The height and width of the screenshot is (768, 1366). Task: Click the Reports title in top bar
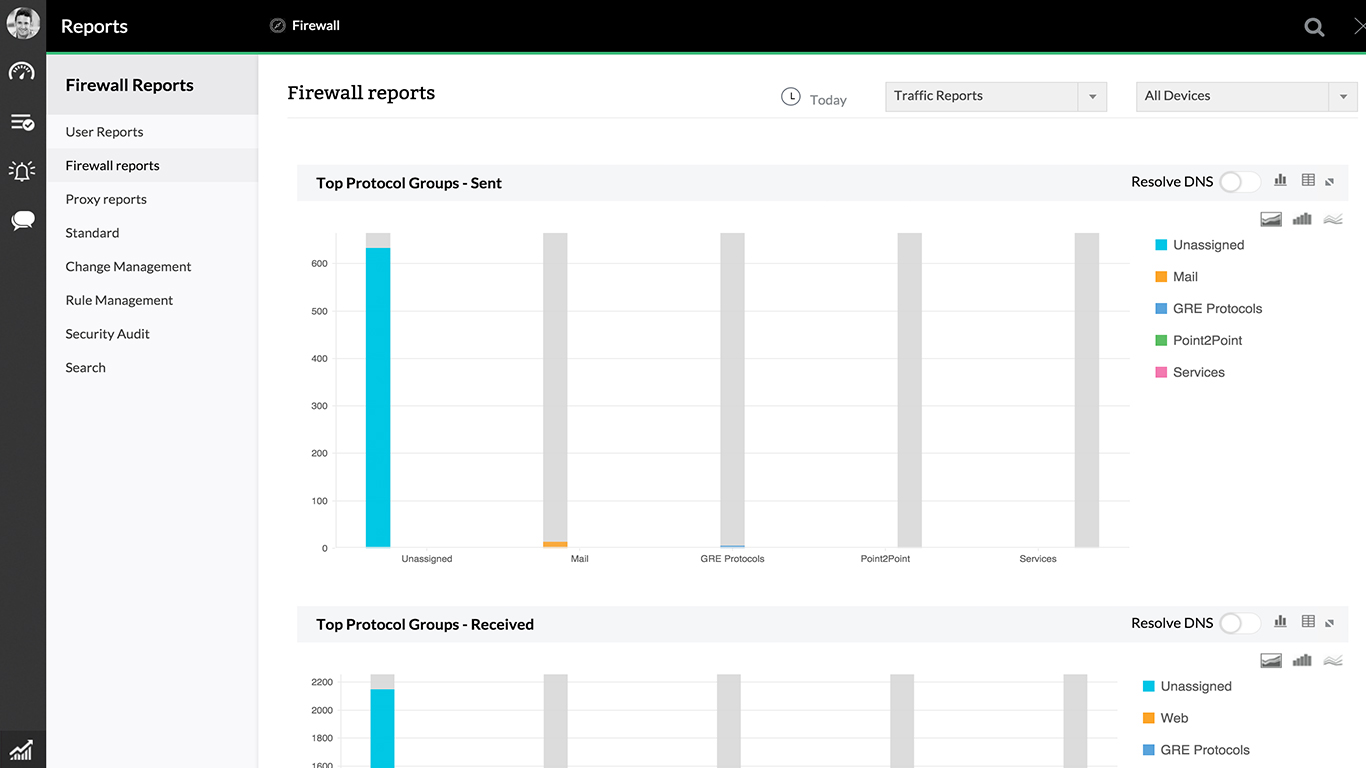pos(94,27)
